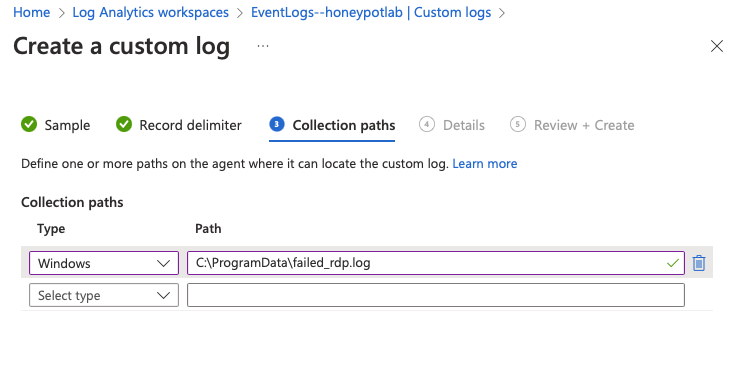Click the green validation checkmark in the path field
This screenshot has height=392, width=745.
(x=672, y=263)
